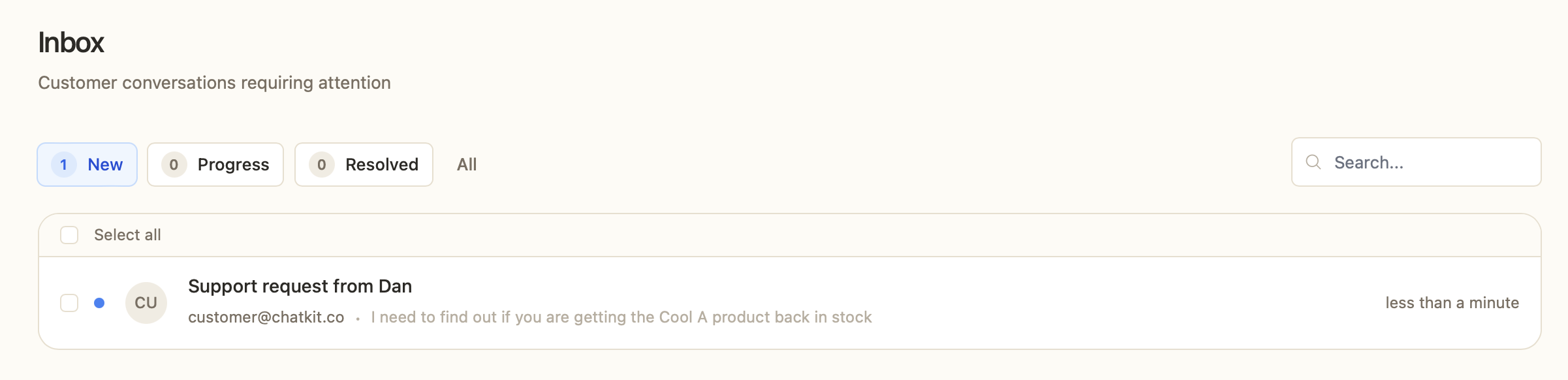Click the Progress count badge
Image resolution: width=1568 pixels, height=380 pixels.
pyautogui.click(x=174, y=165)
